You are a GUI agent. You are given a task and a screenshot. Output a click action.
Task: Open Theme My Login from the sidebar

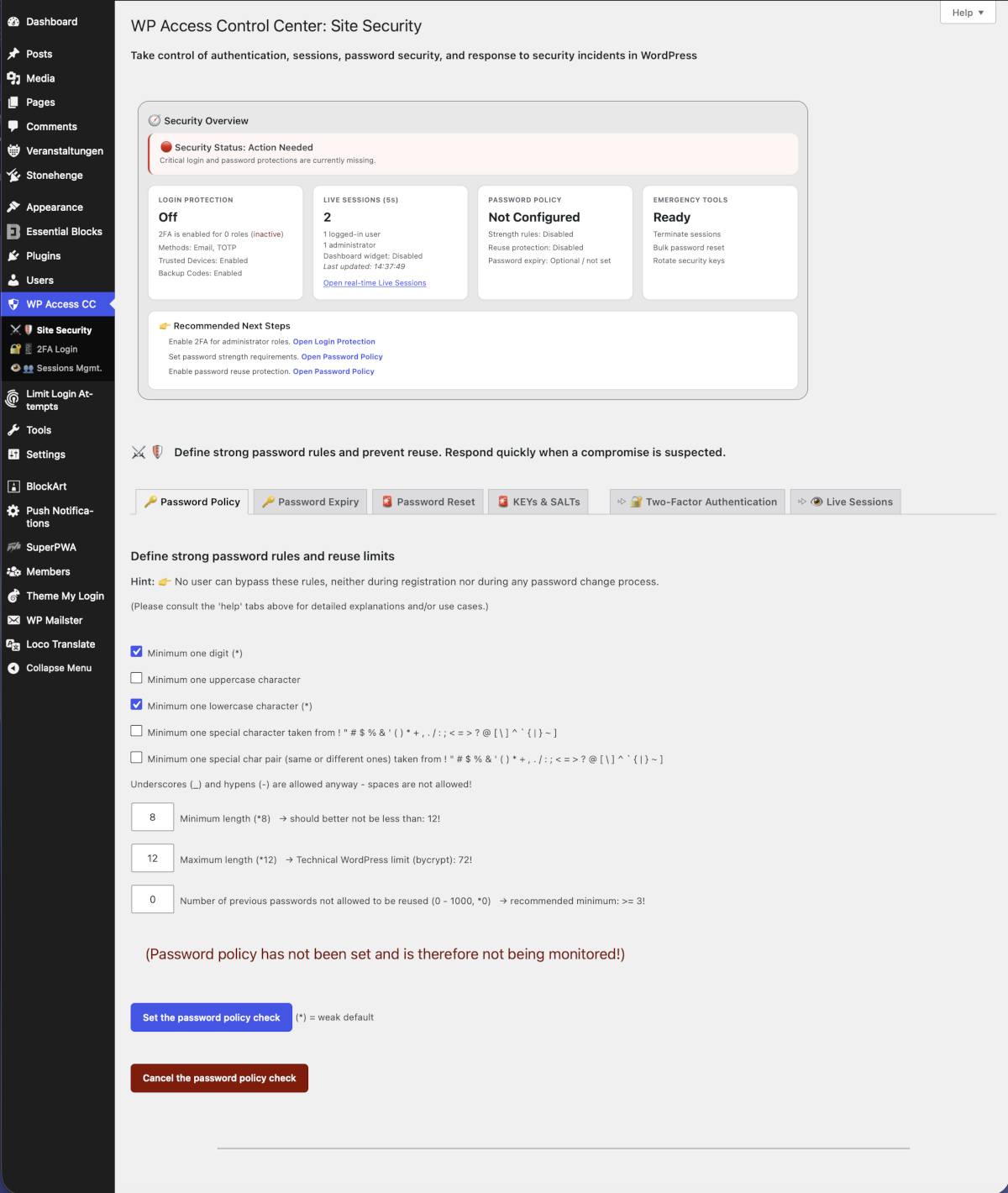[13, 596]
